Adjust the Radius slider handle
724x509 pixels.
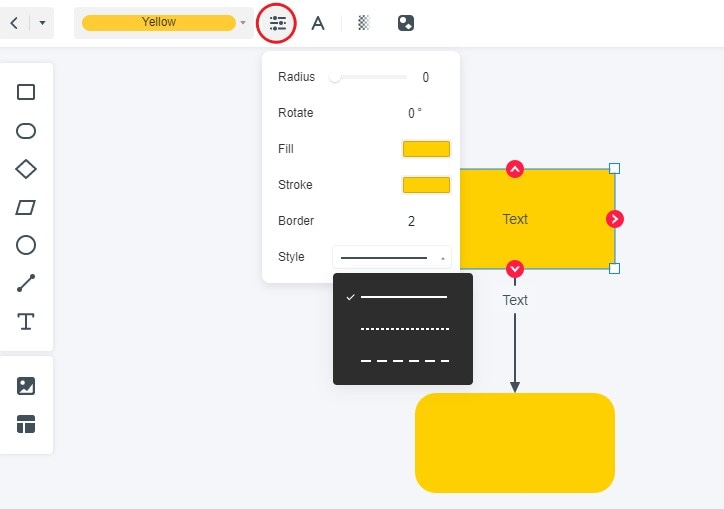335,77
